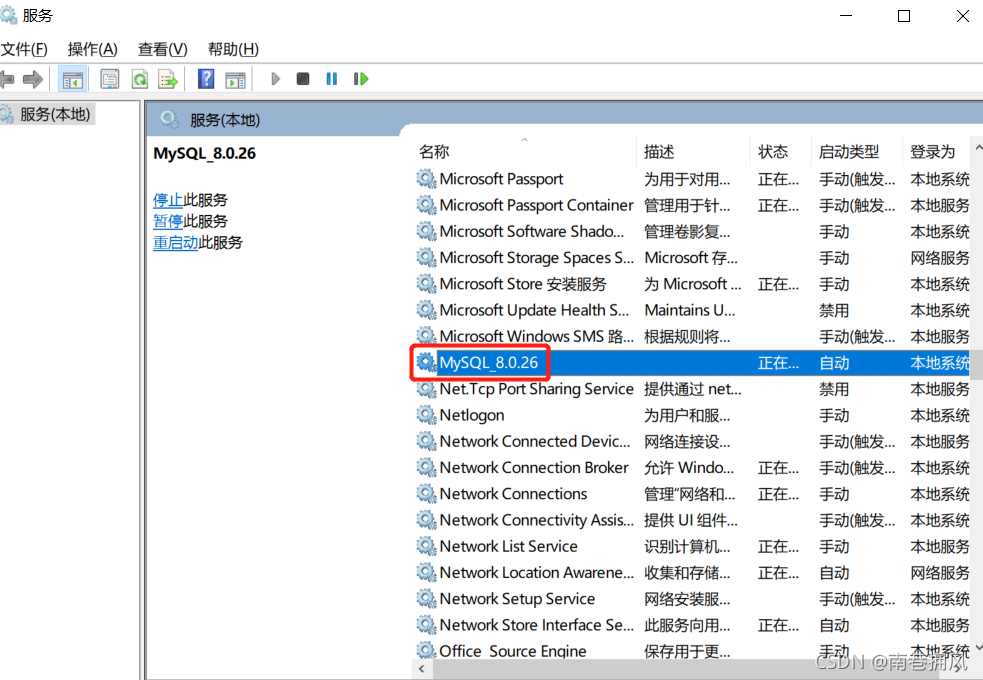
Task: Select Network Connectivity Assistant service
Action: click(691, 521)
